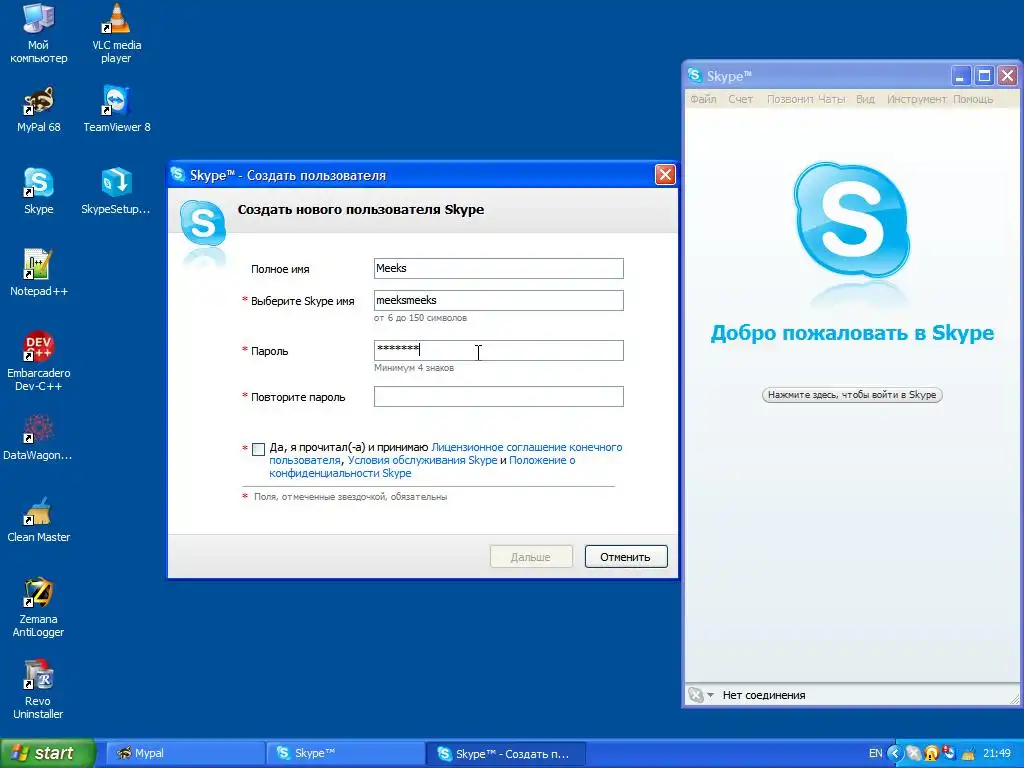The width and height of the screenshot is (1024, 768).
Task: Launch VLC media player desktop shortcut
Action: (116, 33)
